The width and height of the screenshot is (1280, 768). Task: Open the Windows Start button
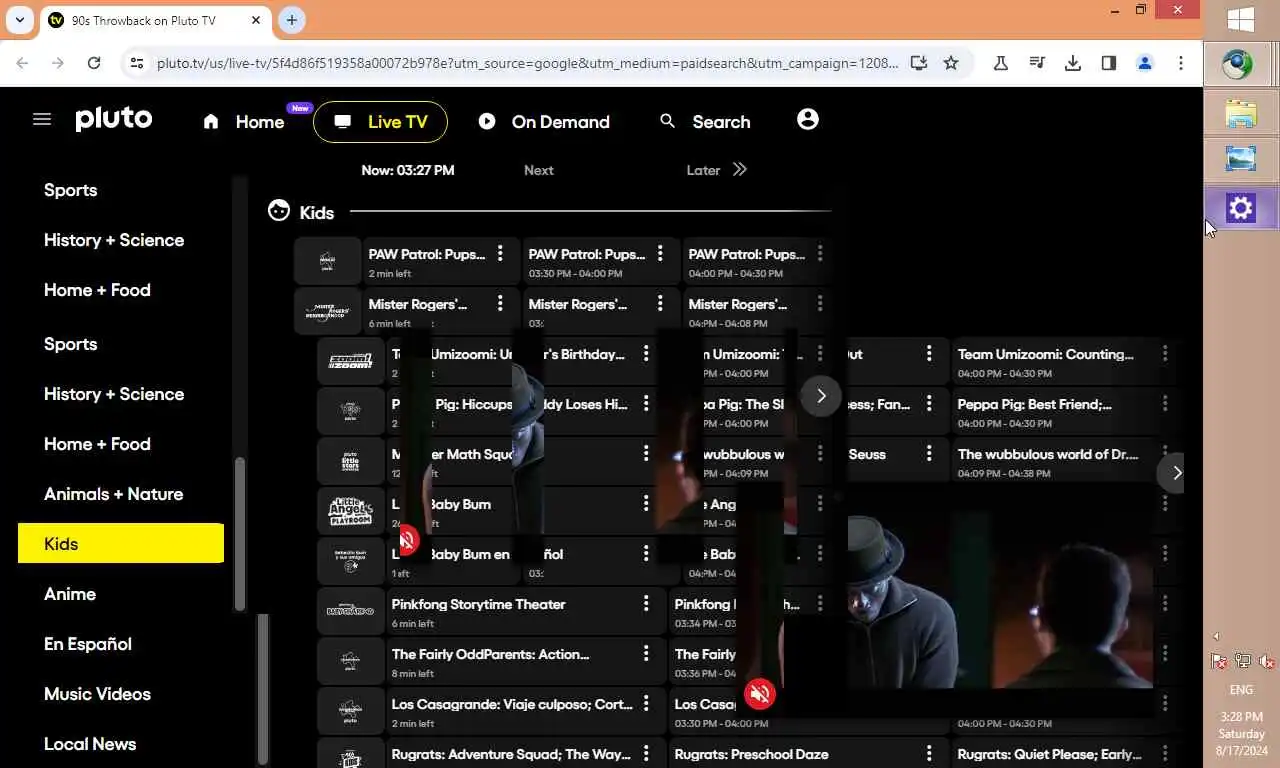tap(1241, 21)
